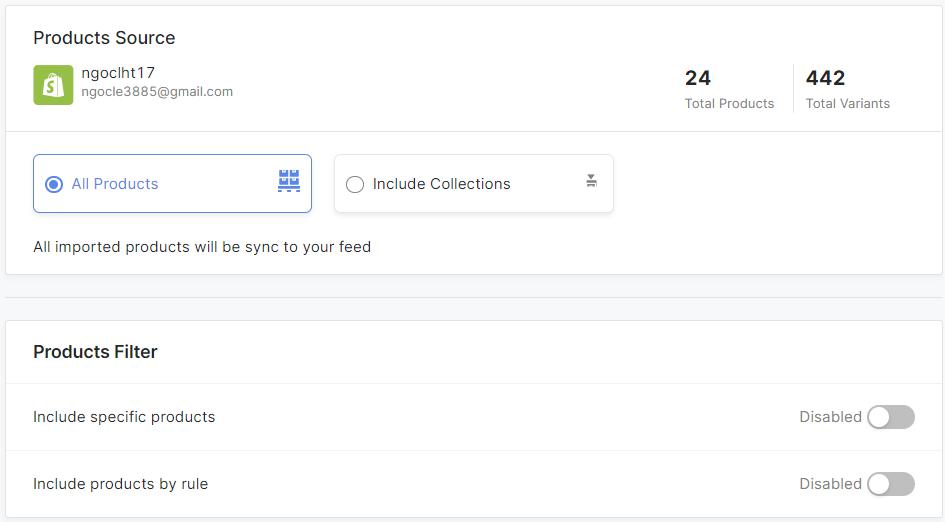Click the ngoclht17 store name

[118, 73]
